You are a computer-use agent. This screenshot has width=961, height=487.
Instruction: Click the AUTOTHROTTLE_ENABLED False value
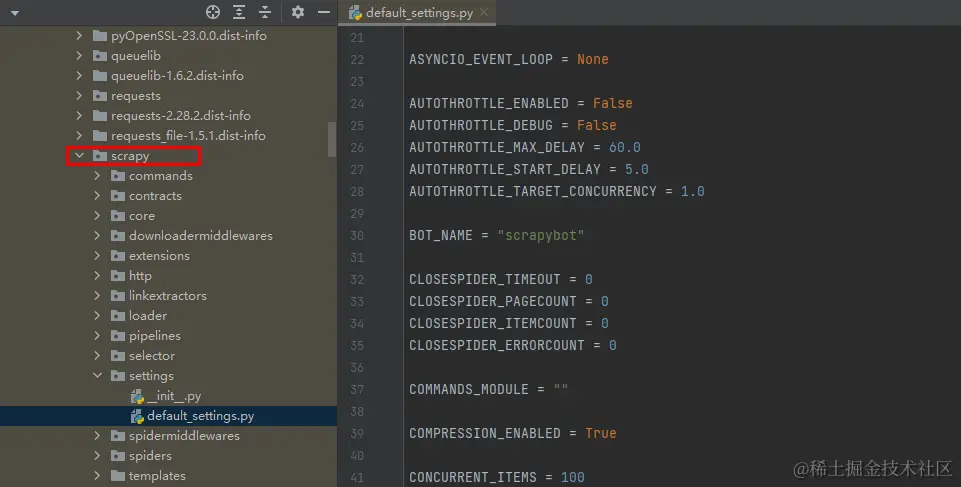(612, 104)
